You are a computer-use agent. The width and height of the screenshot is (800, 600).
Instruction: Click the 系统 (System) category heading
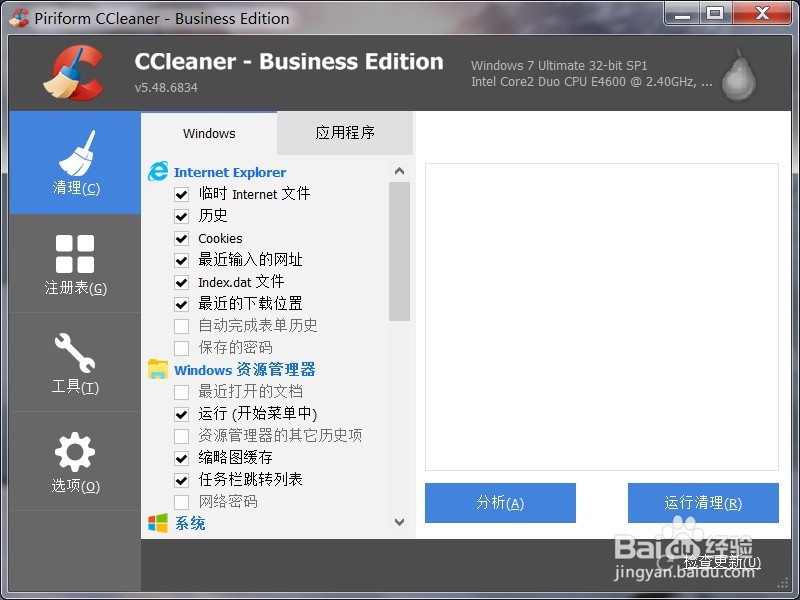(x=190, y=523)
